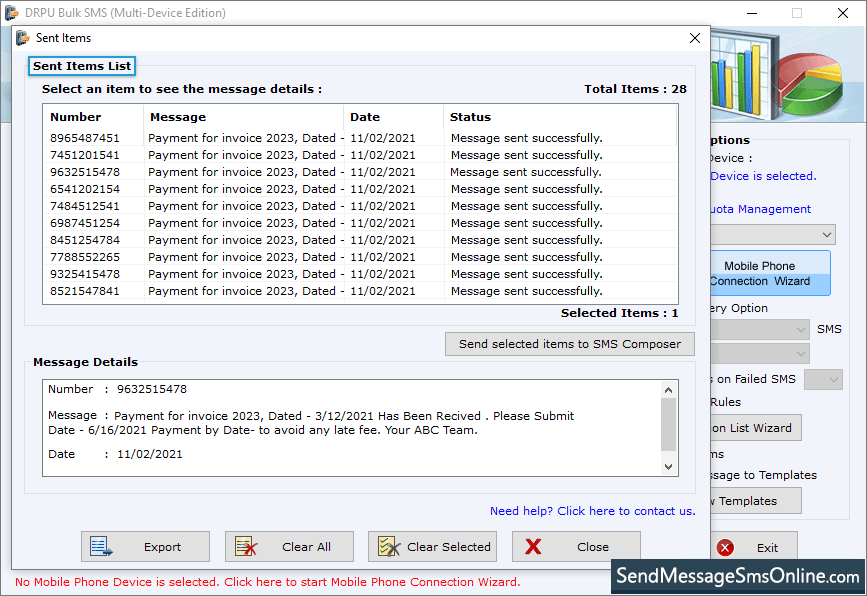Close the DRPU Bulk SMS main window
Image resolution: width=867 pixels, height=596 pixels.
pyautogui.click(x=842, y=13)
